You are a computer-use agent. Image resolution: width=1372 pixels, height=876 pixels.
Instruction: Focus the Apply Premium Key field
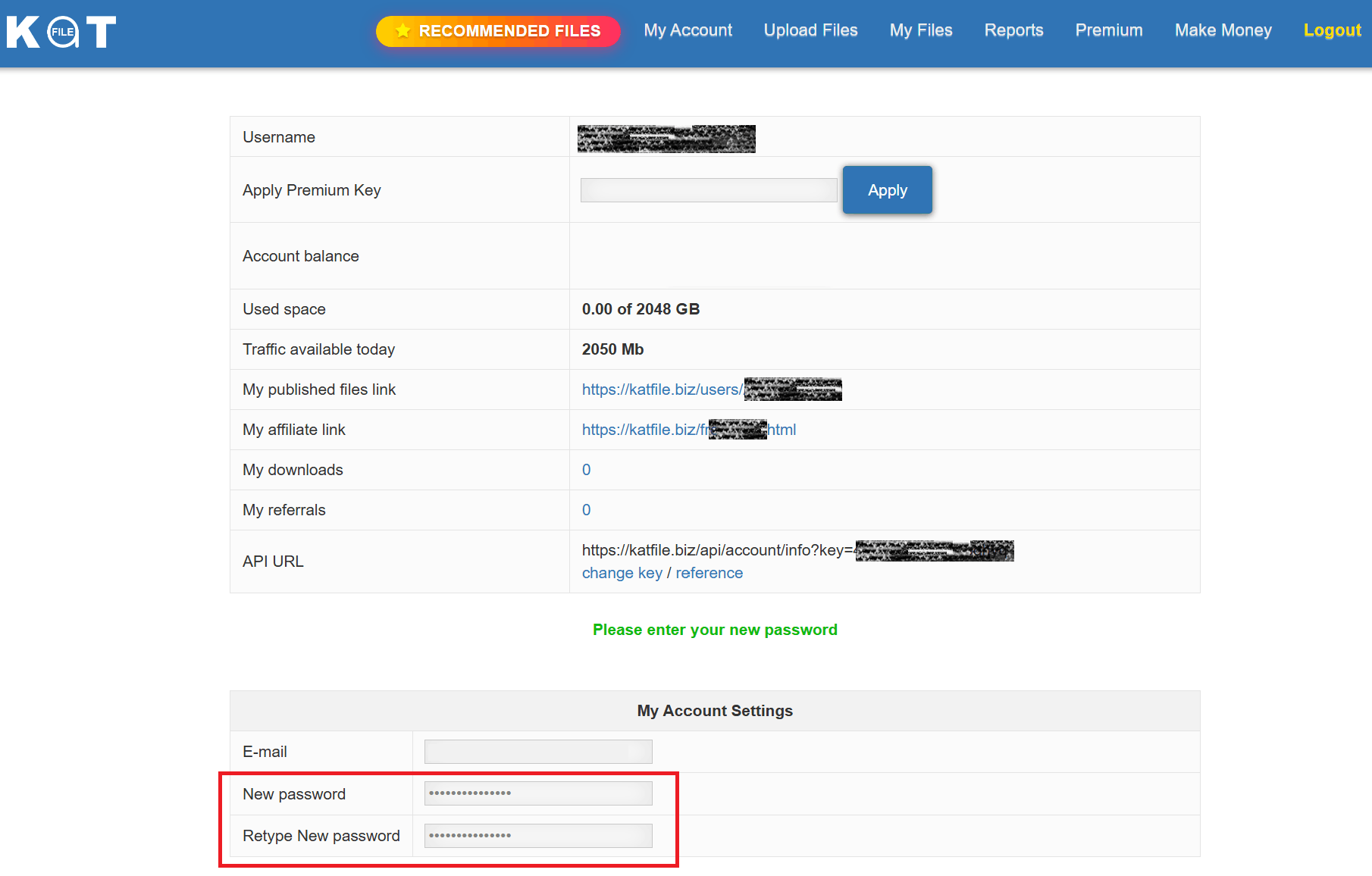[x=709, y=190]
